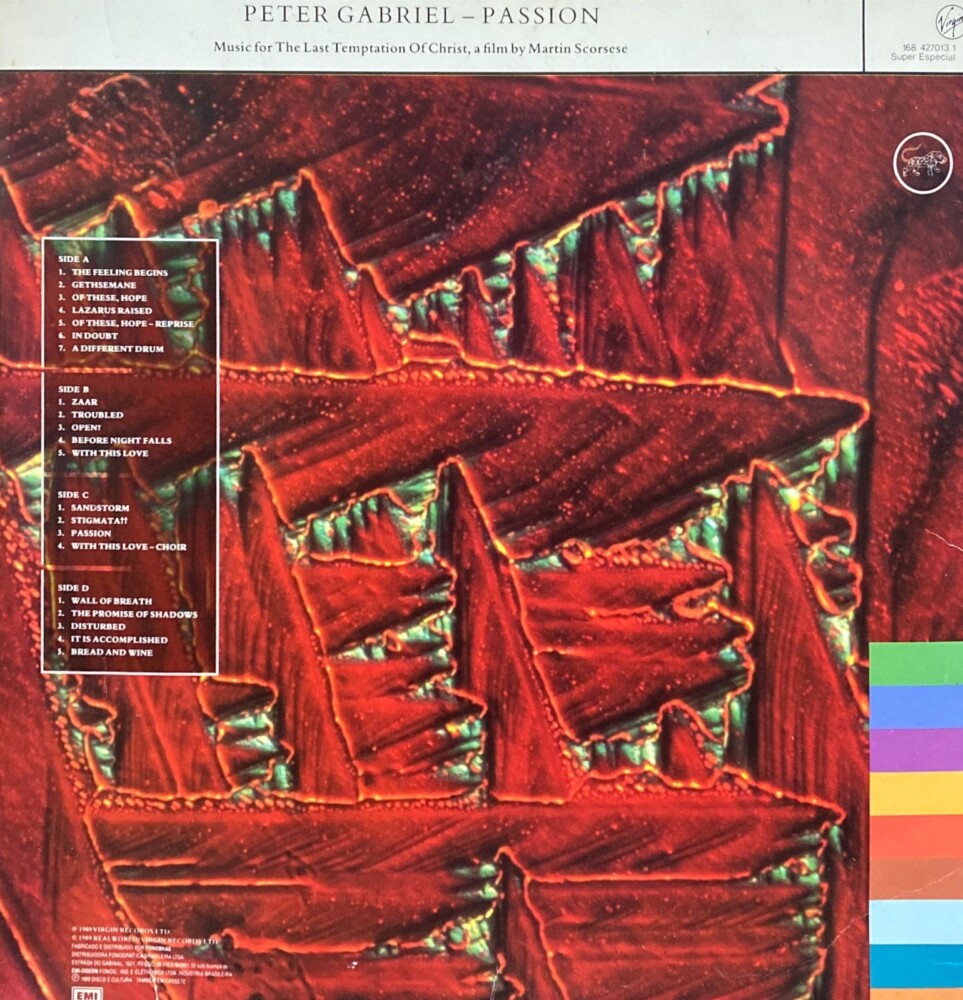The height and width of the screenshot is (1000, 963).
Task: Click the pale light-blue color stripe
Action: coord(916,922)
